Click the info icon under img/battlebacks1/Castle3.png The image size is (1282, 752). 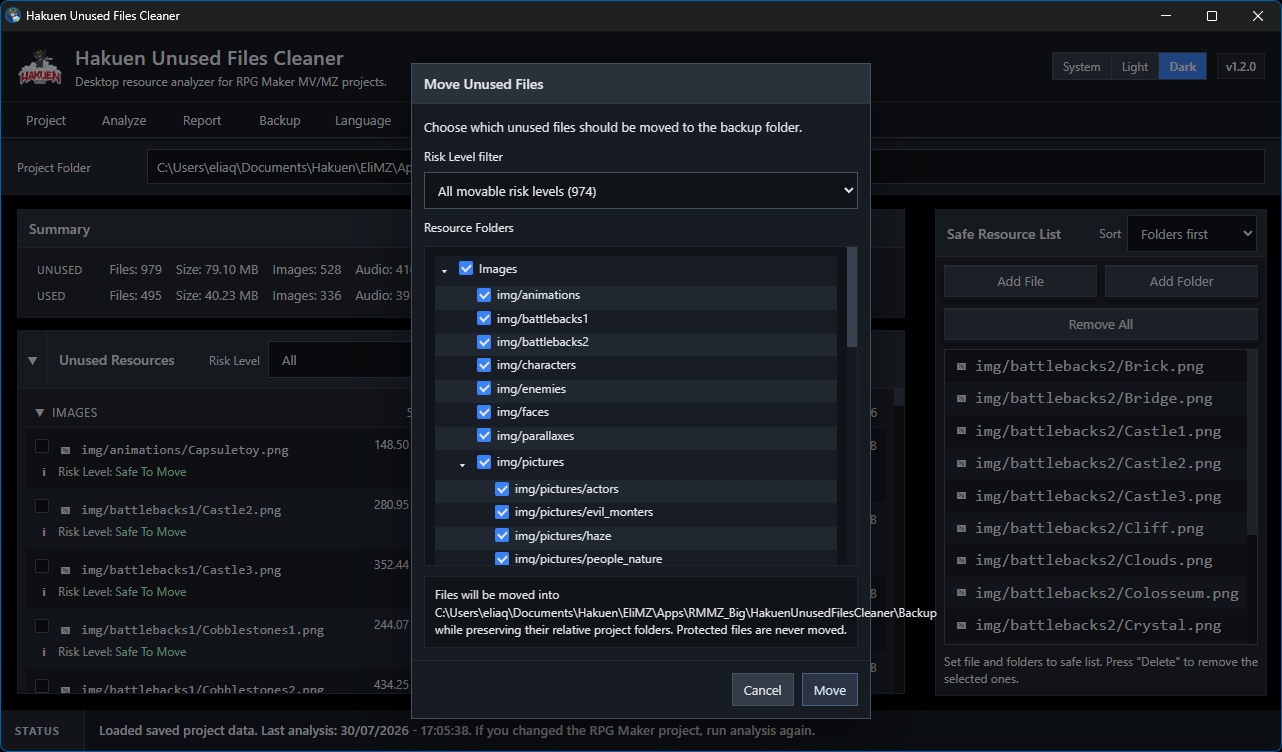click(x=43, y=592)
